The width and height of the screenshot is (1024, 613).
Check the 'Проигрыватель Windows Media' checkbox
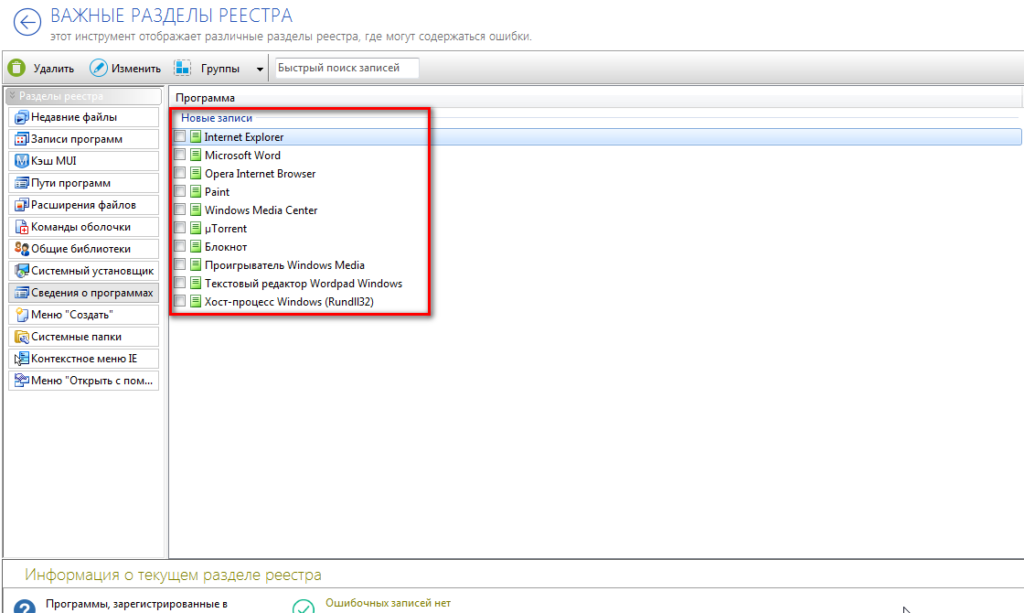[180, 264]
